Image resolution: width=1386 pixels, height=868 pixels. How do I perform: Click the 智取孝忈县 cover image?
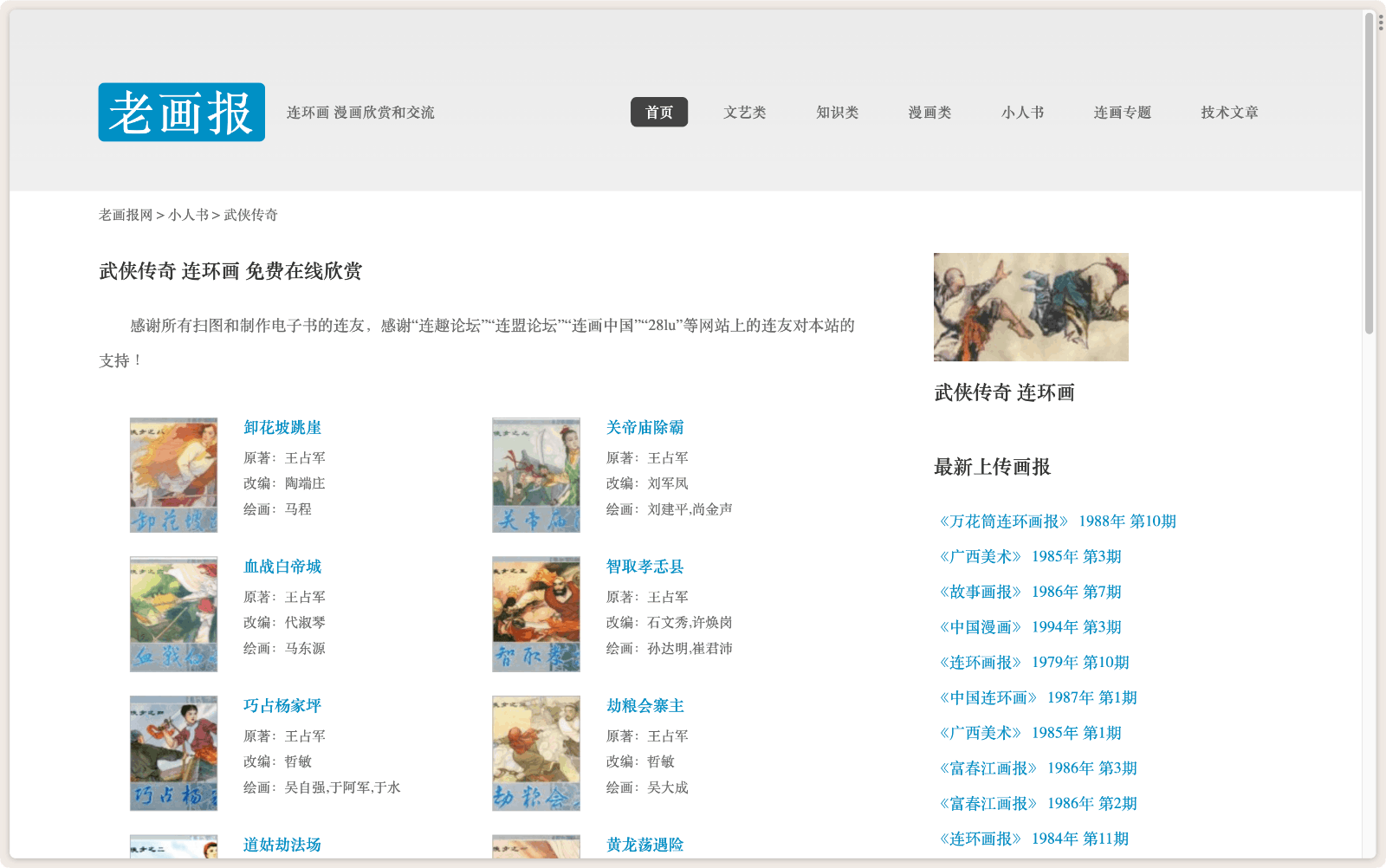pos(535,614)
